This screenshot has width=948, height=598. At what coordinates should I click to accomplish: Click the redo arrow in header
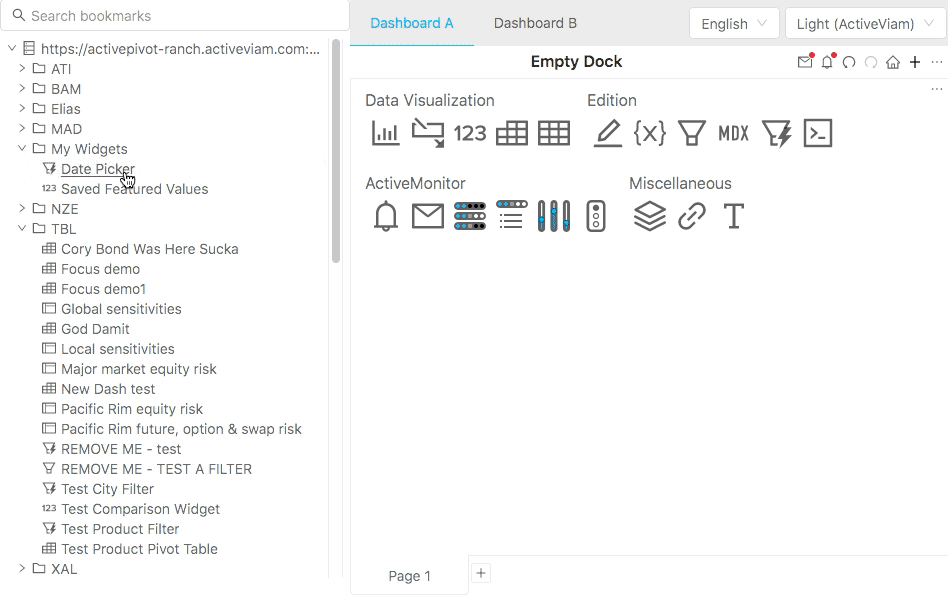[871, 62]
